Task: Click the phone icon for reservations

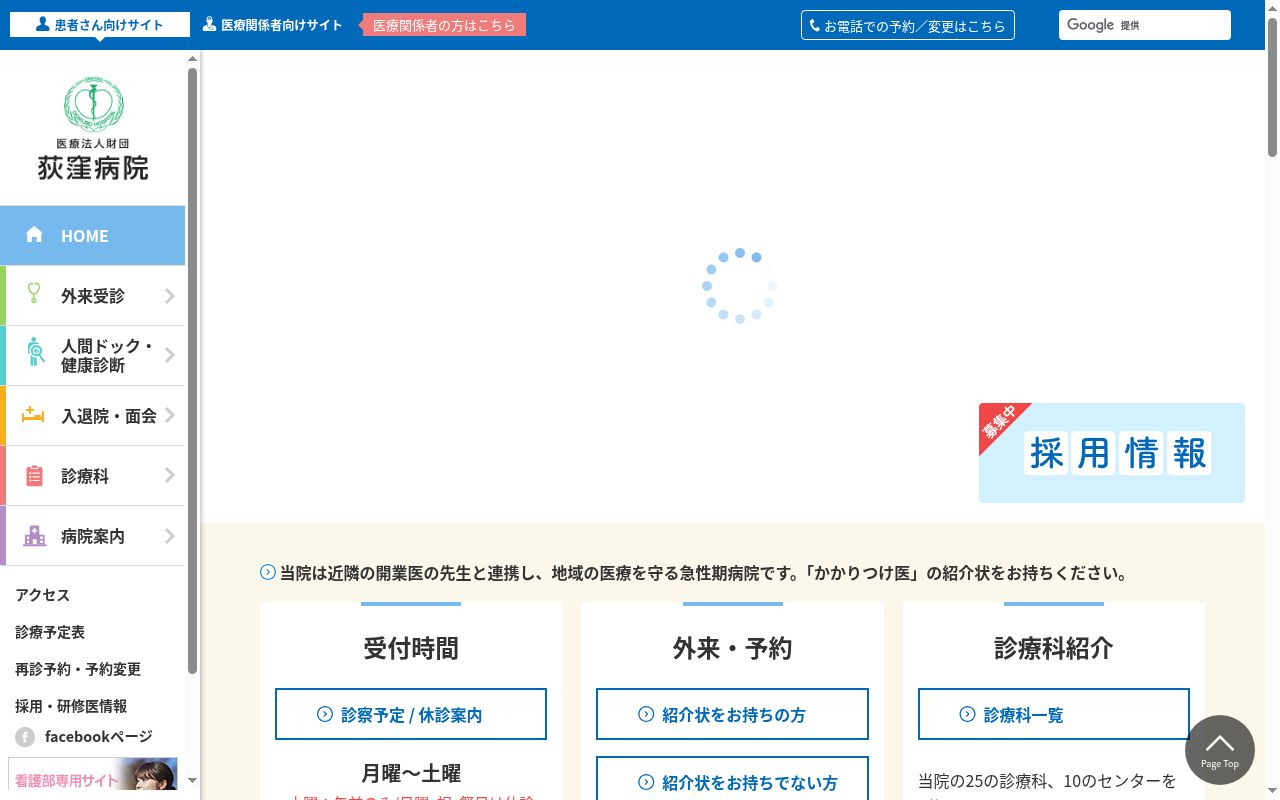Action: point(814,26)
